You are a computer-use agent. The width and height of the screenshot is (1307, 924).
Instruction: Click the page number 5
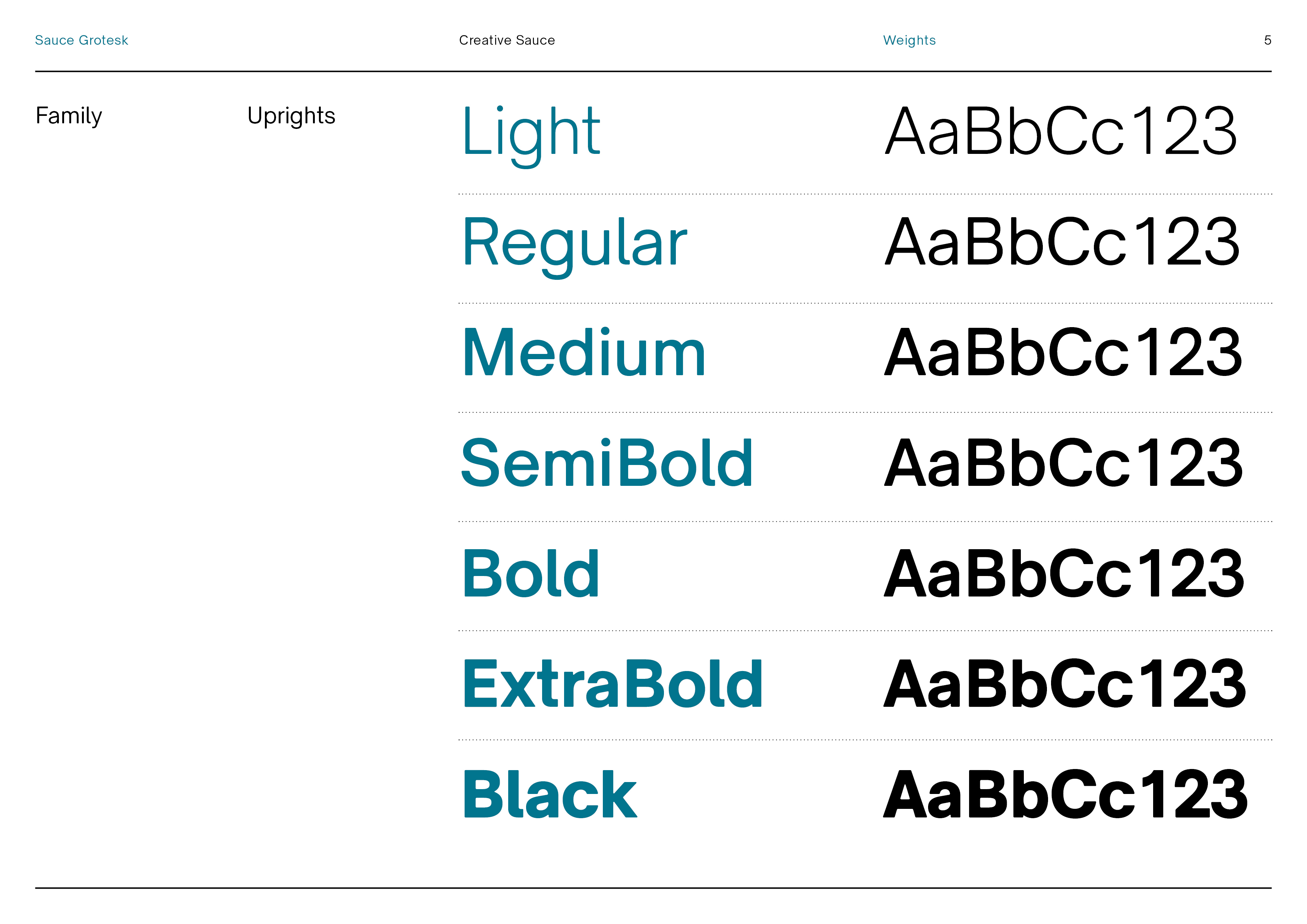[1267, 40]
